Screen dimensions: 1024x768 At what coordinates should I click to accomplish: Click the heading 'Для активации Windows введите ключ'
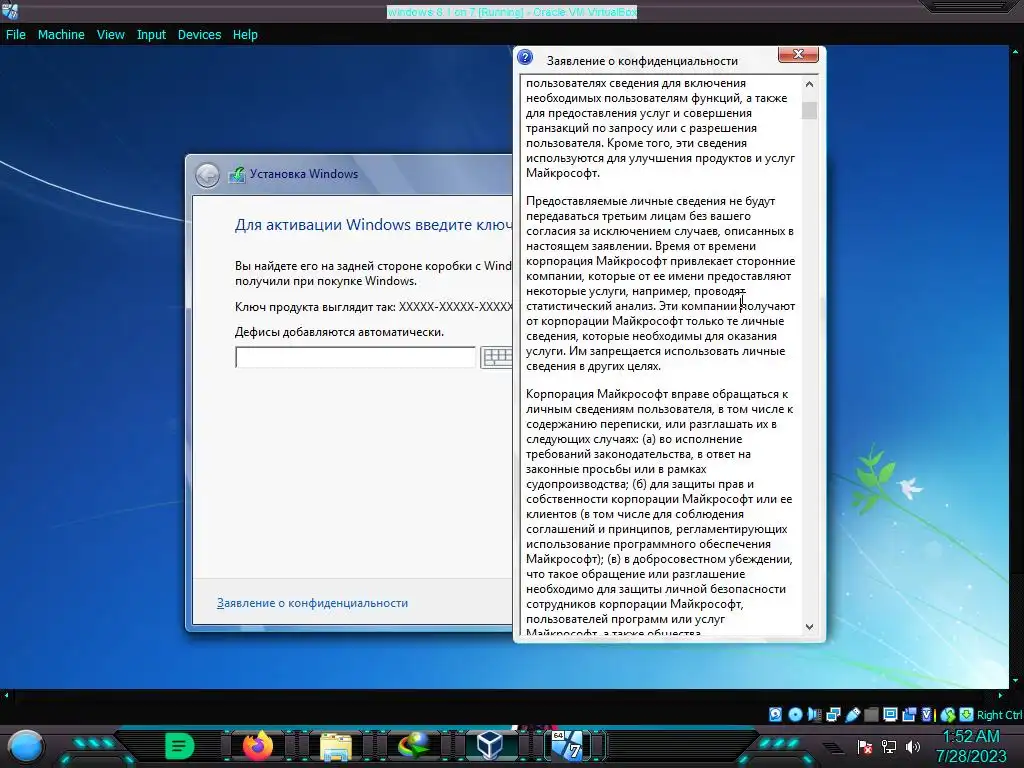click(x=374, y=225)
